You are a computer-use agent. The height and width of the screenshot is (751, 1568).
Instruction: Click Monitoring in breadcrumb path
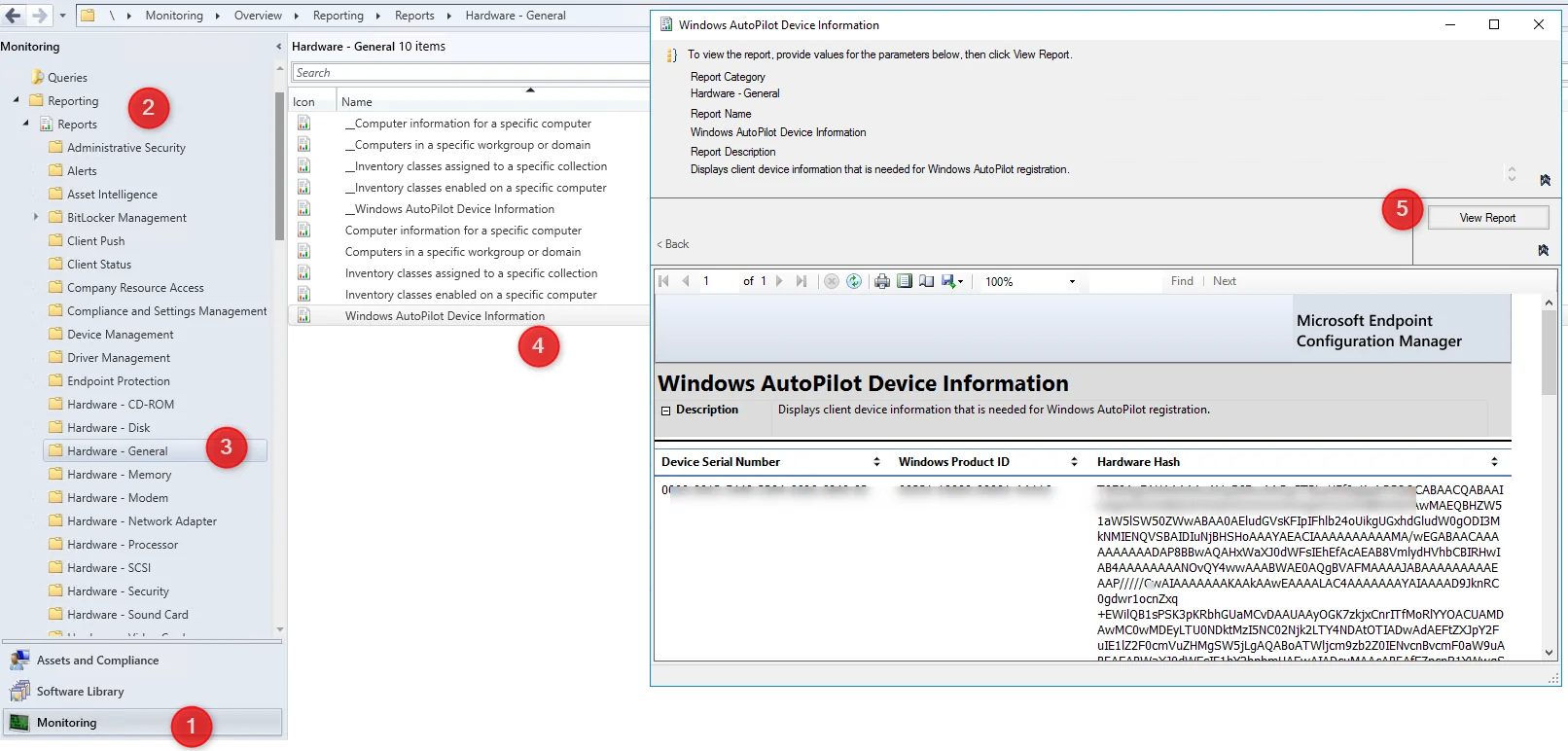click(x=174, y=16)
